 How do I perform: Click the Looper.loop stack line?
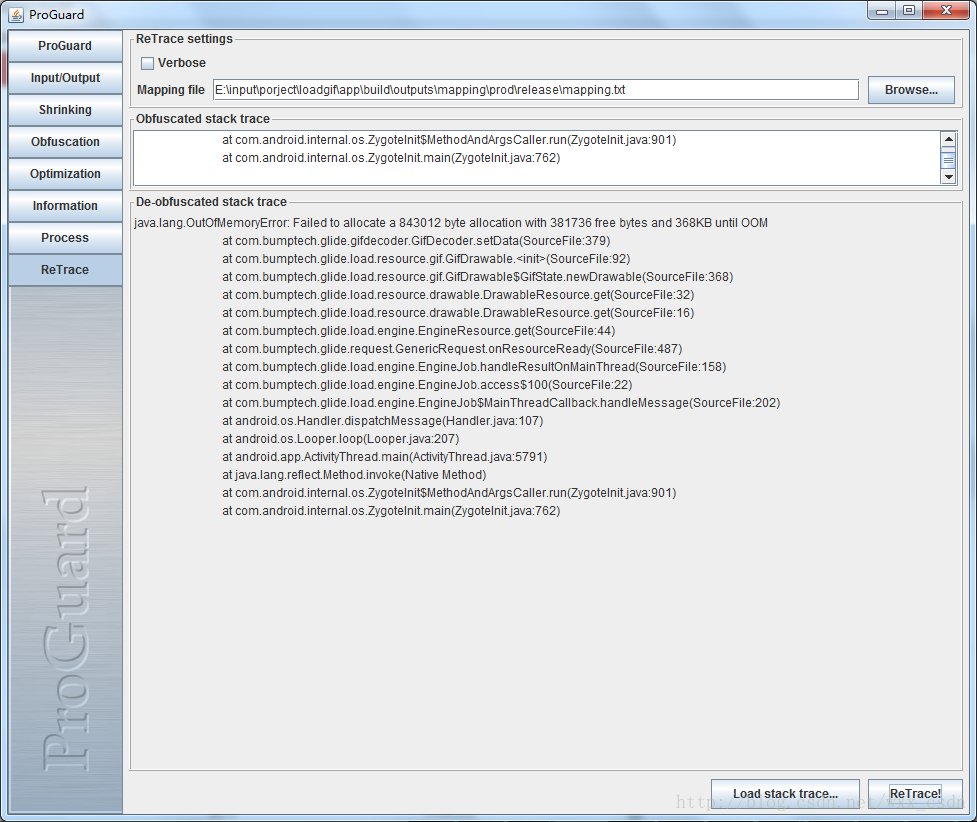coord(341,440)
